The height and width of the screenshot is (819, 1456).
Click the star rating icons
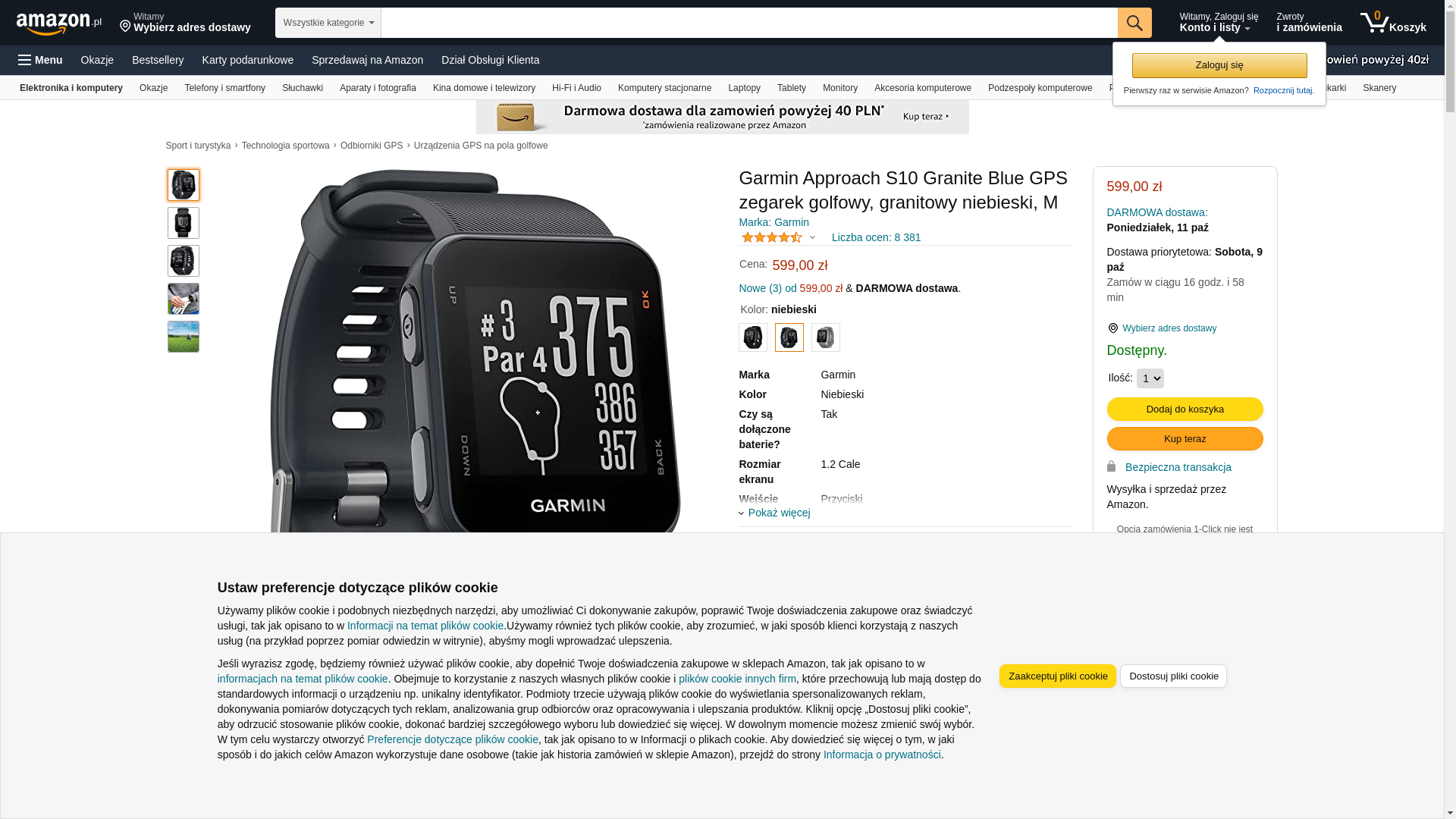(771, 237)
